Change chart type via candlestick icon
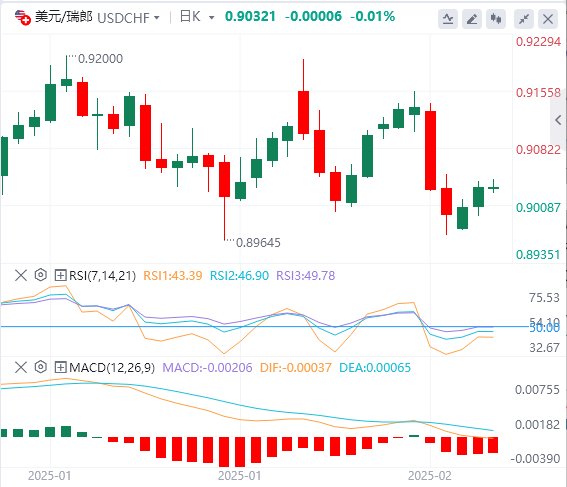Image resolution: width=567 pixels, height=487 pixels. pyautogui.click(x=496, y=19)
